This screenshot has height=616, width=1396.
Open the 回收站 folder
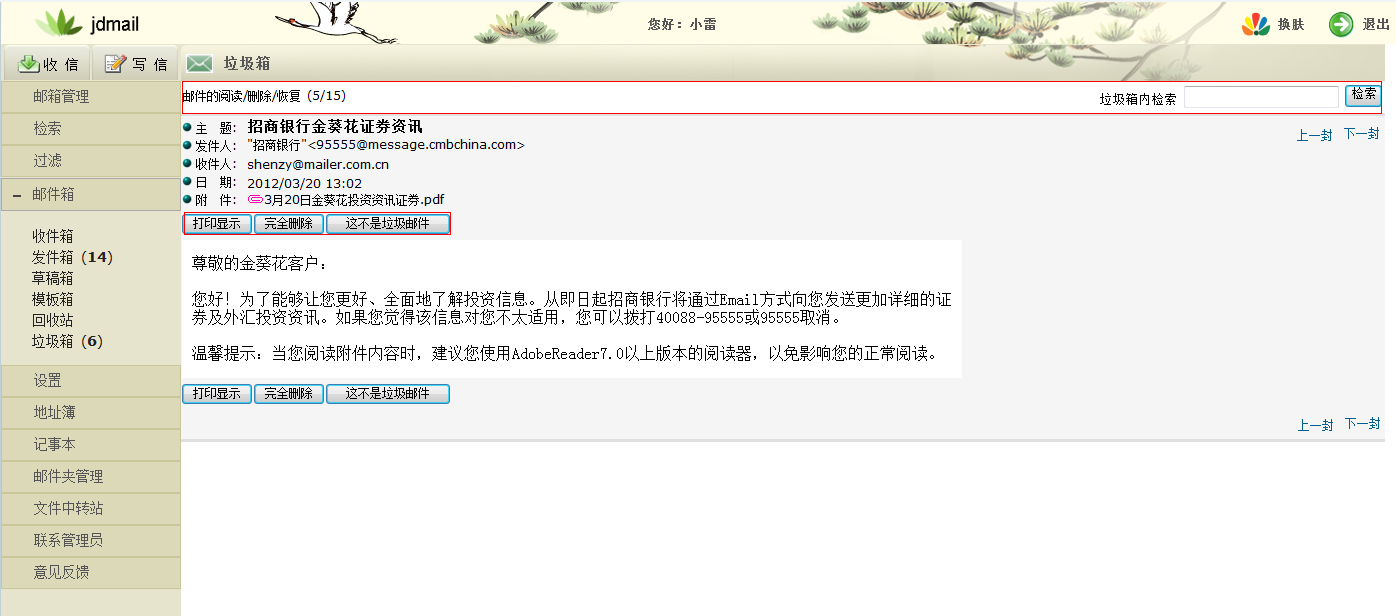(52, 320)
